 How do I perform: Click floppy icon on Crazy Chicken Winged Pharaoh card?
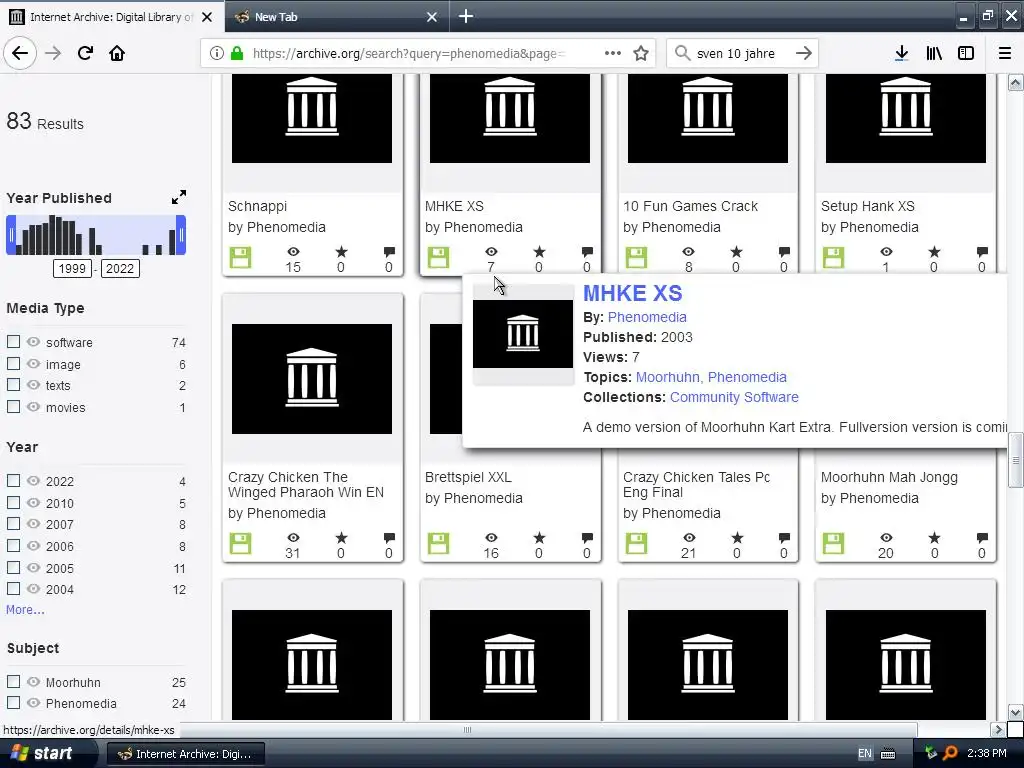(x=240, y=543)
